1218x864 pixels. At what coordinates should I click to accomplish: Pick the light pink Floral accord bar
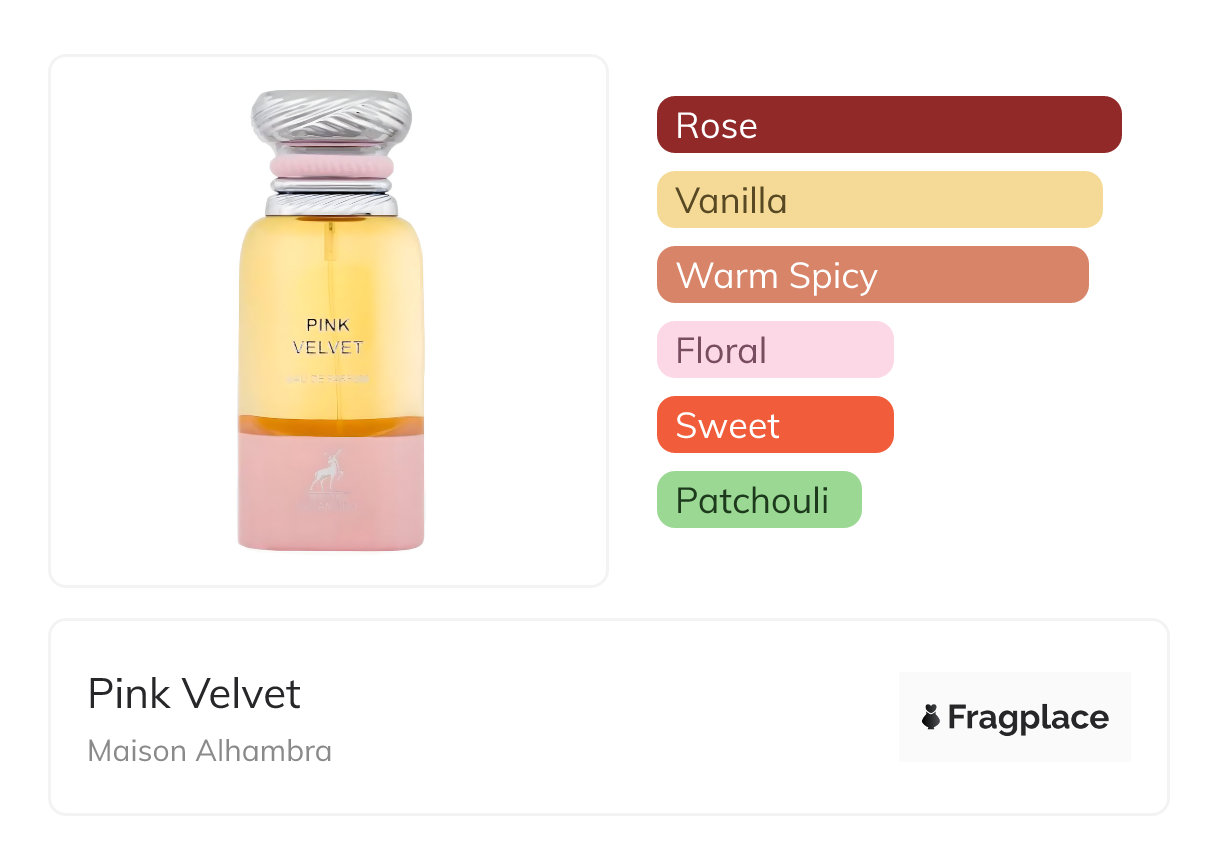[x=774, y=350]
